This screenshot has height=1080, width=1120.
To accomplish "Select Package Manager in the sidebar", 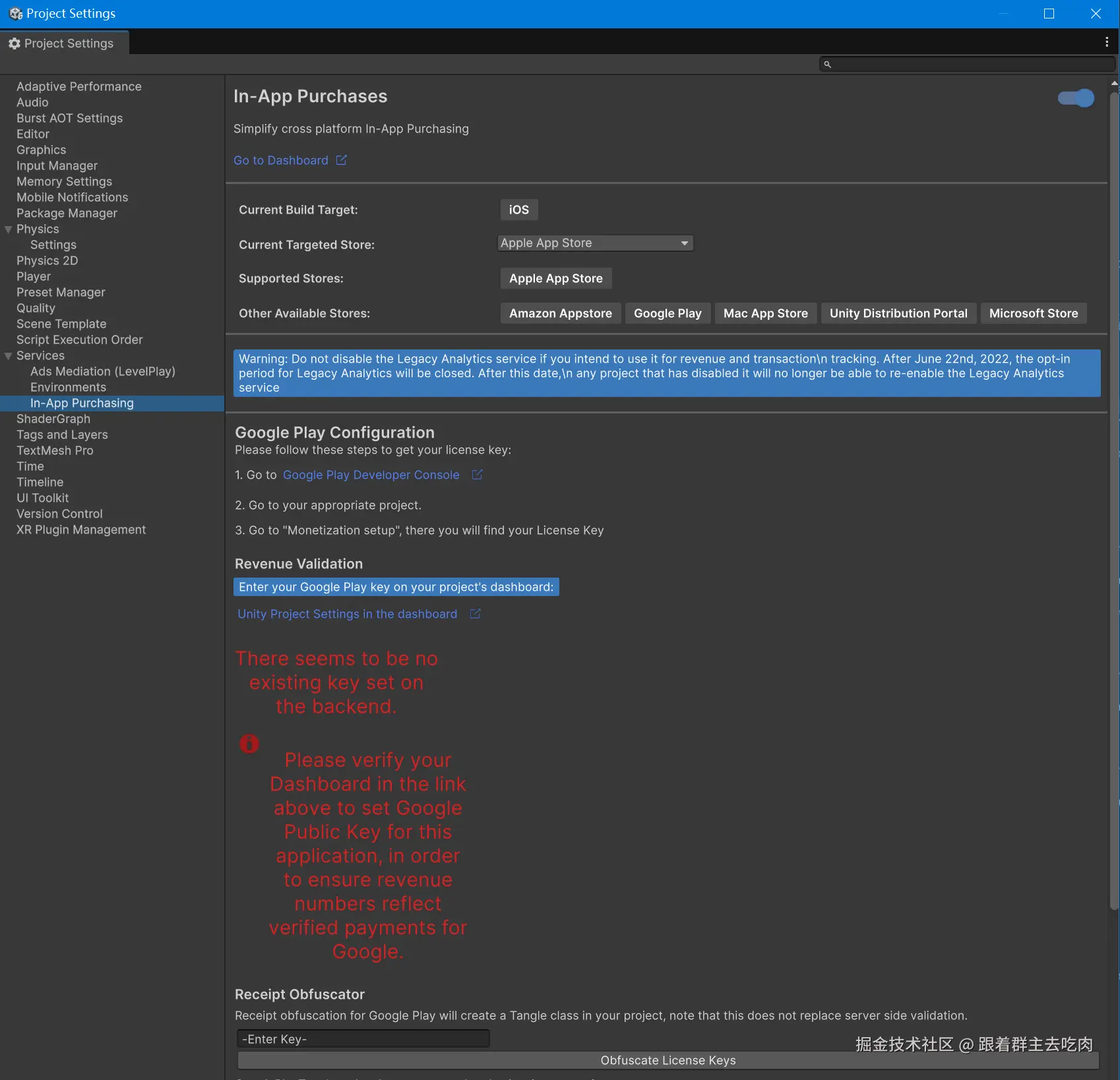I will tap(67, 213).
